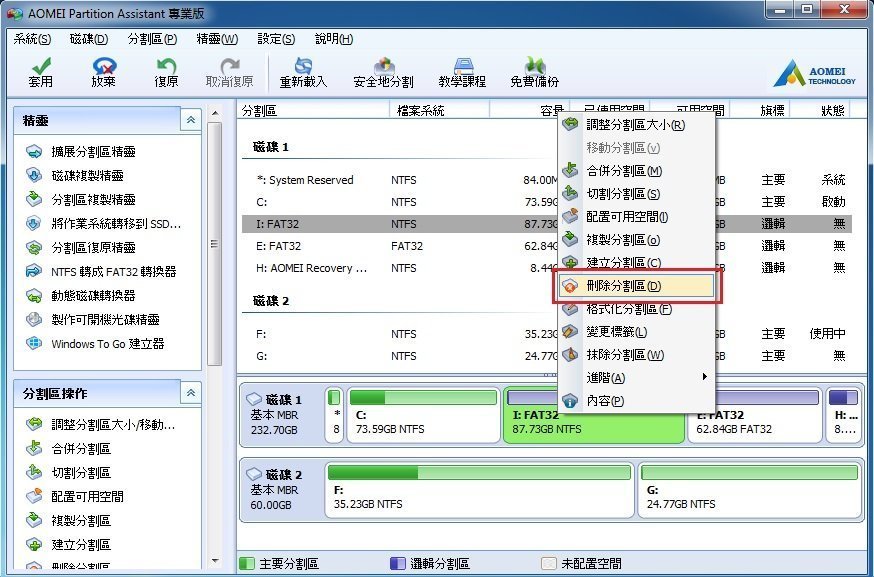Viewport: 874px width, 577px height.
Task: Collapse the 精靈 panel with chevron
Action: 191,120
